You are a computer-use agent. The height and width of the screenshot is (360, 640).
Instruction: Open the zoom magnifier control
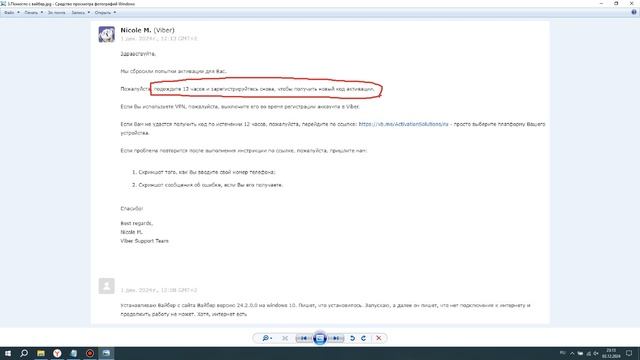[267, 338]
